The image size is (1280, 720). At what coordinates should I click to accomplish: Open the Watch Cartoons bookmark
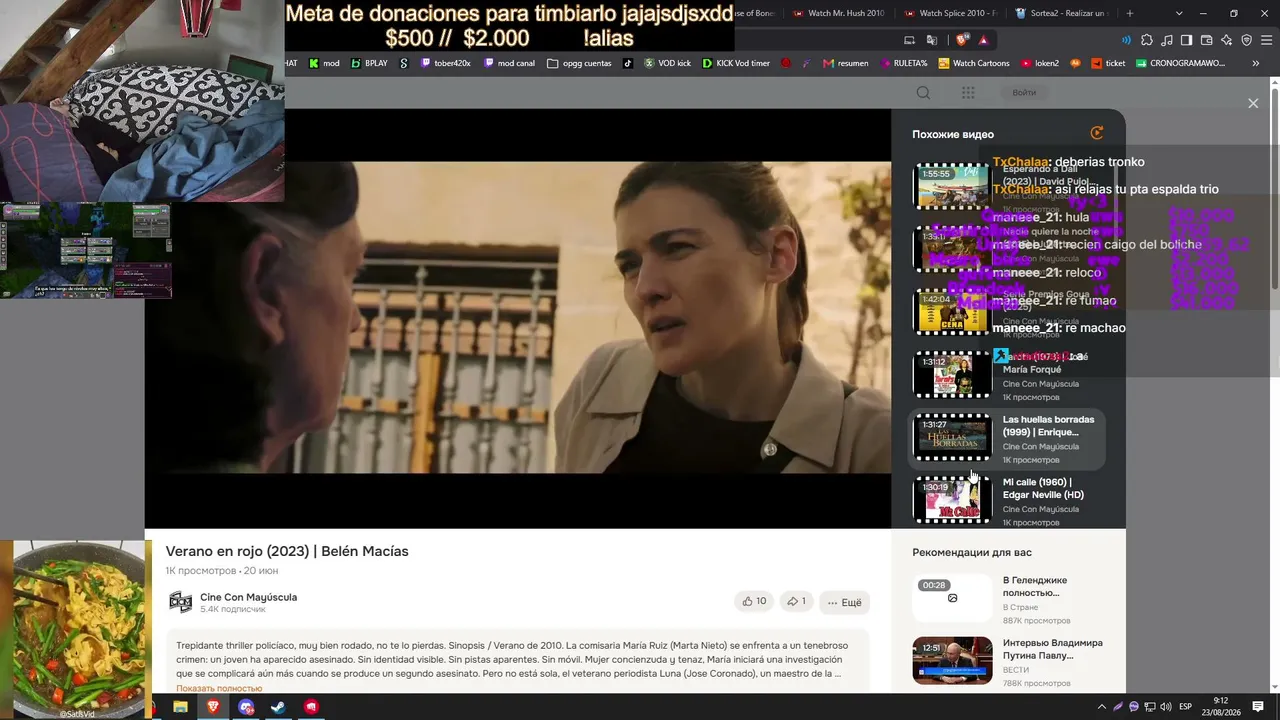973,63
